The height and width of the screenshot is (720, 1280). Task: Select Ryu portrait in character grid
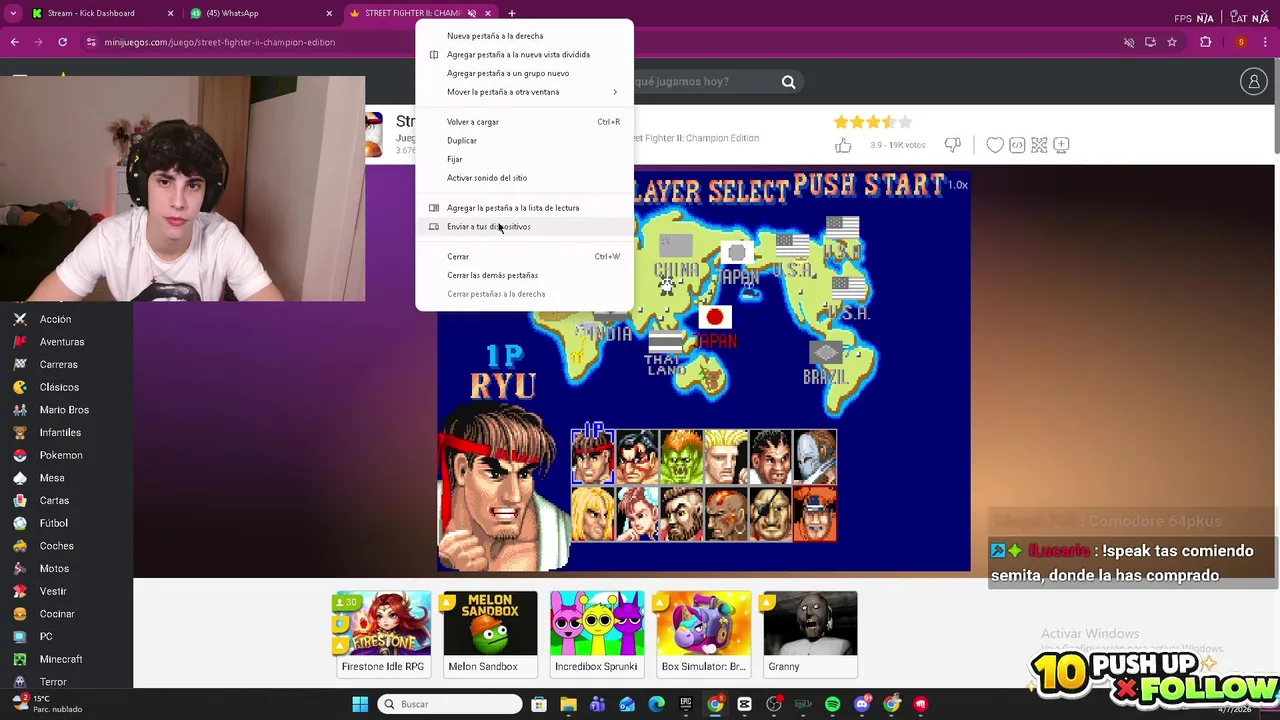[593, 458]
